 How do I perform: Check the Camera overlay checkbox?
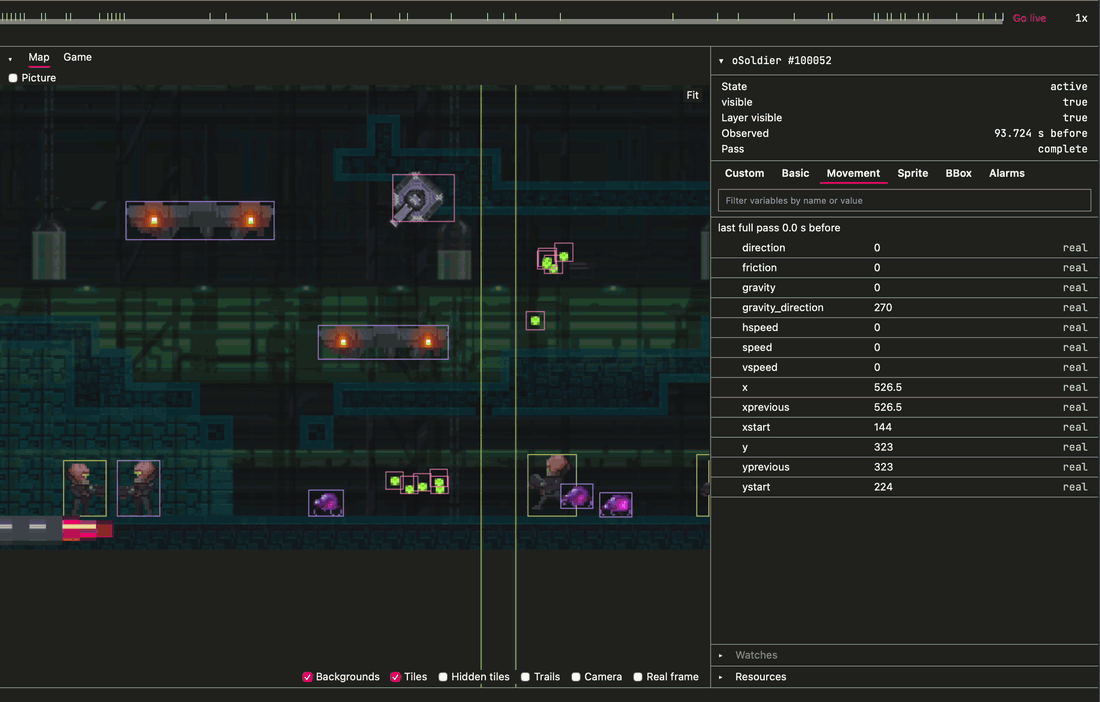tap(576, 677)
